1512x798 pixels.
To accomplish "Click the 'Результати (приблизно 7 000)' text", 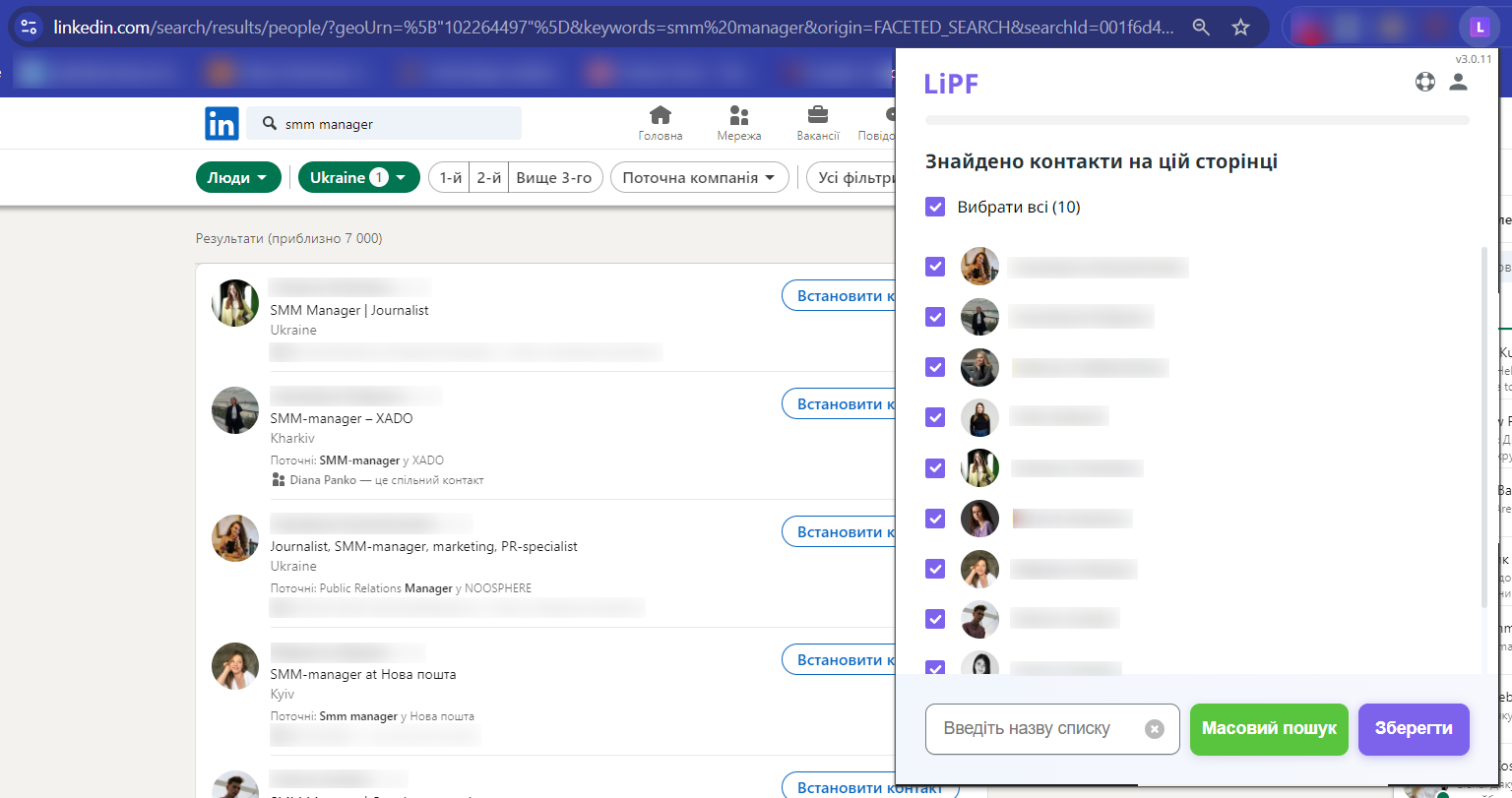I will 289,238.
